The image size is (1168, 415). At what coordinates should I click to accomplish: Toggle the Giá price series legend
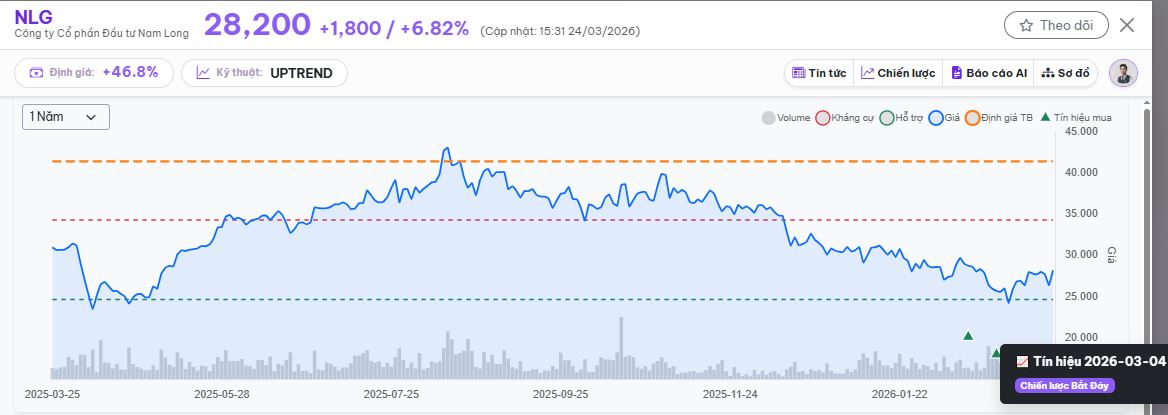click(936, 118)
